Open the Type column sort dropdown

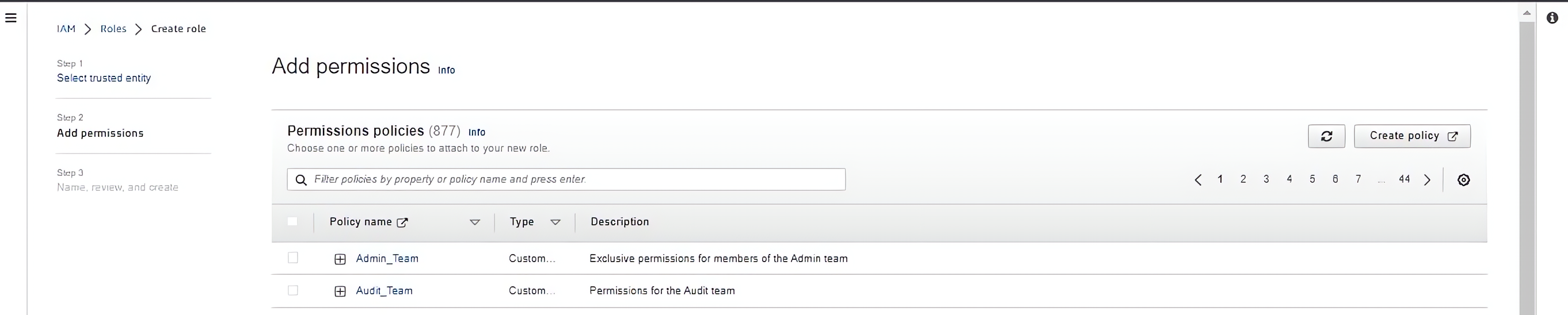pyautogui.click(x=555, y=222)
